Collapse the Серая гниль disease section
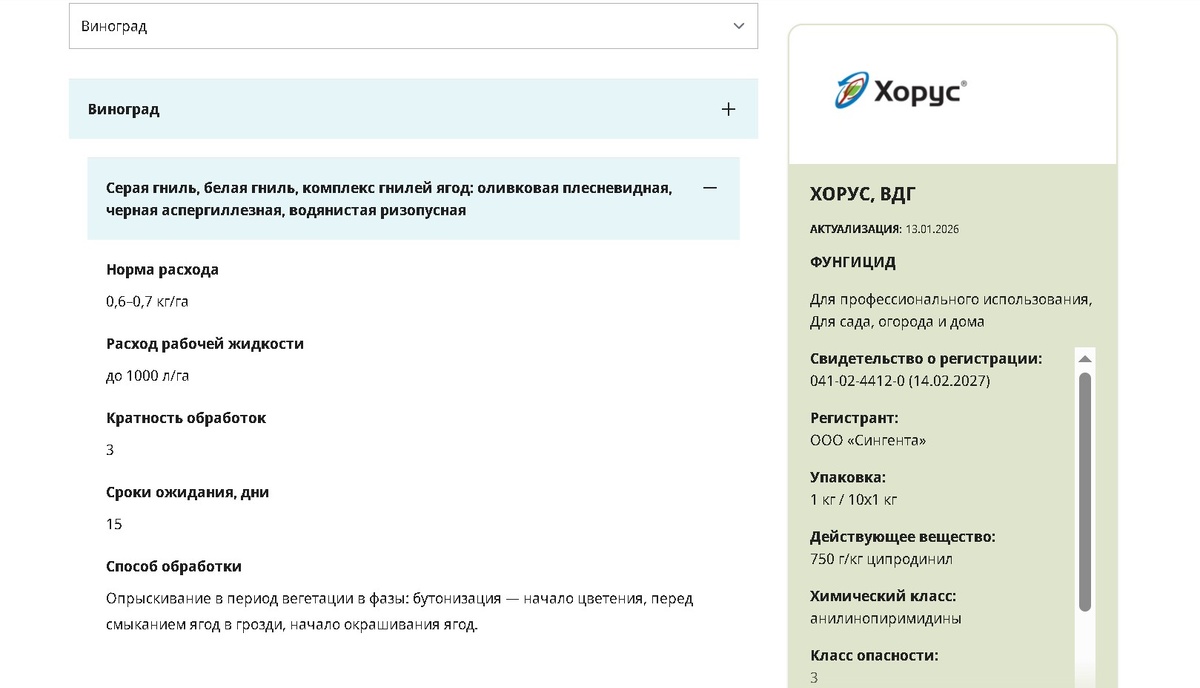The height and width of the screenshot is (688, 1200). pos(710,187)
